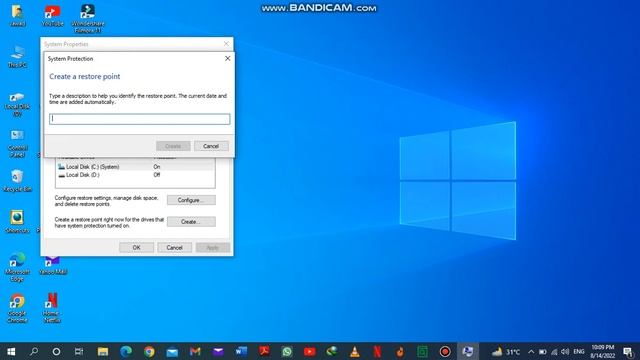This screenshot has width=640, height=360.
Task: Select the Home - Netflix desktop shortcut
Action: (52, 308)
